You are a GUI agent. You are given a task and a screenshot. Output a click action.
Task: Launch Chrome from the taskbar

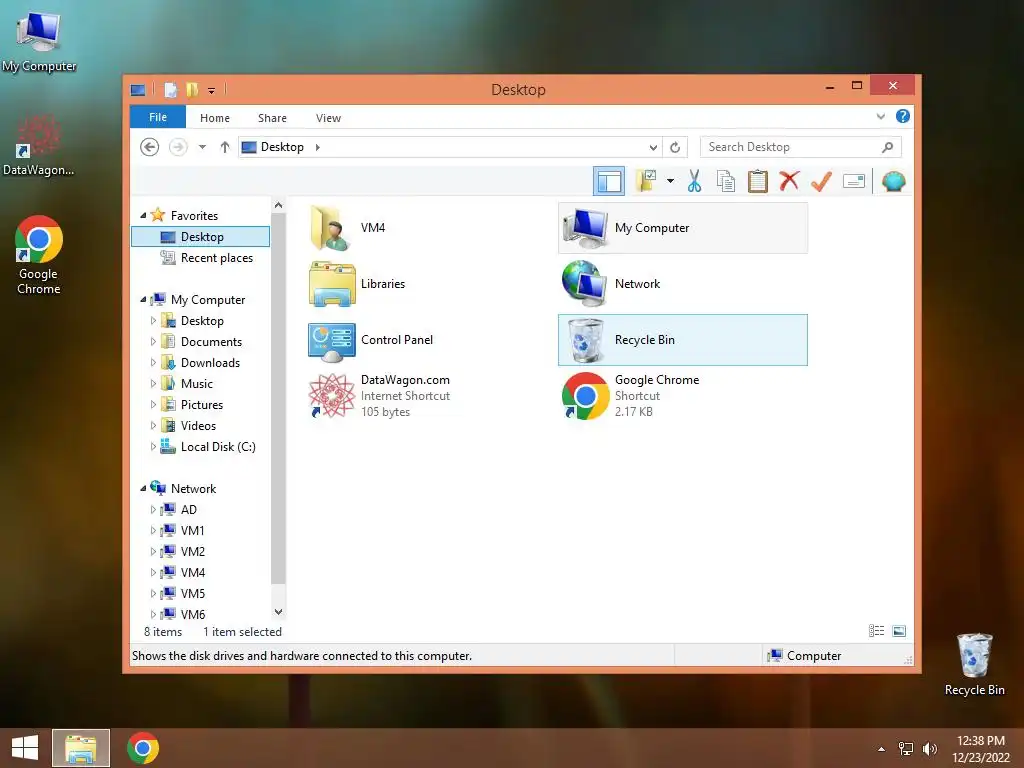pos(143,748)
